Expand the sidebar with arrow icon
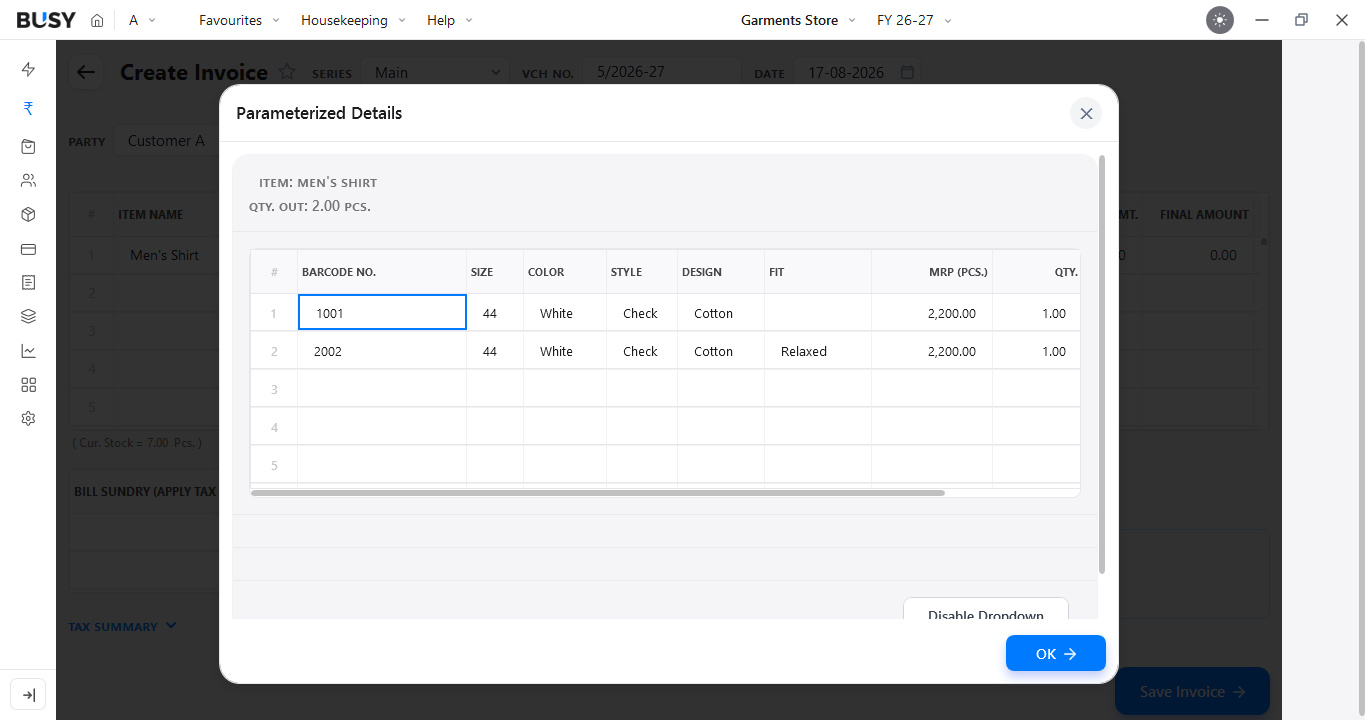This screenshot has height=720, width=1365. pos(28,695)
